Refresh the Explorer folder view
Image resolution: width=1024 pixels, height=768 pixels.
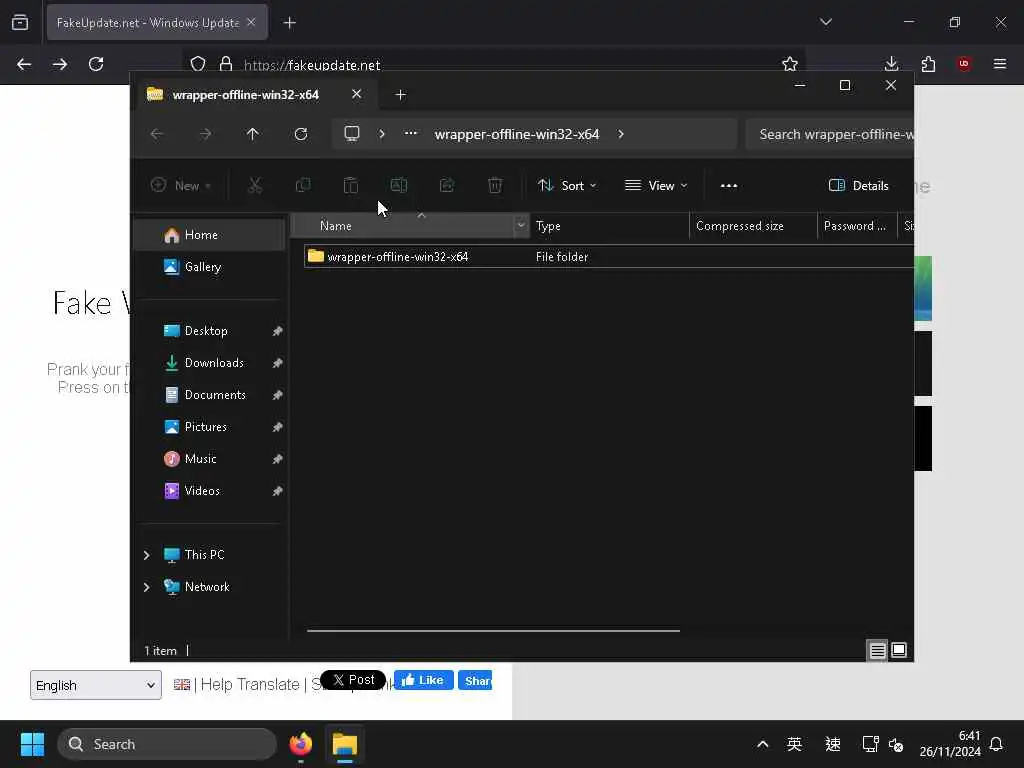tap(301, 134)
